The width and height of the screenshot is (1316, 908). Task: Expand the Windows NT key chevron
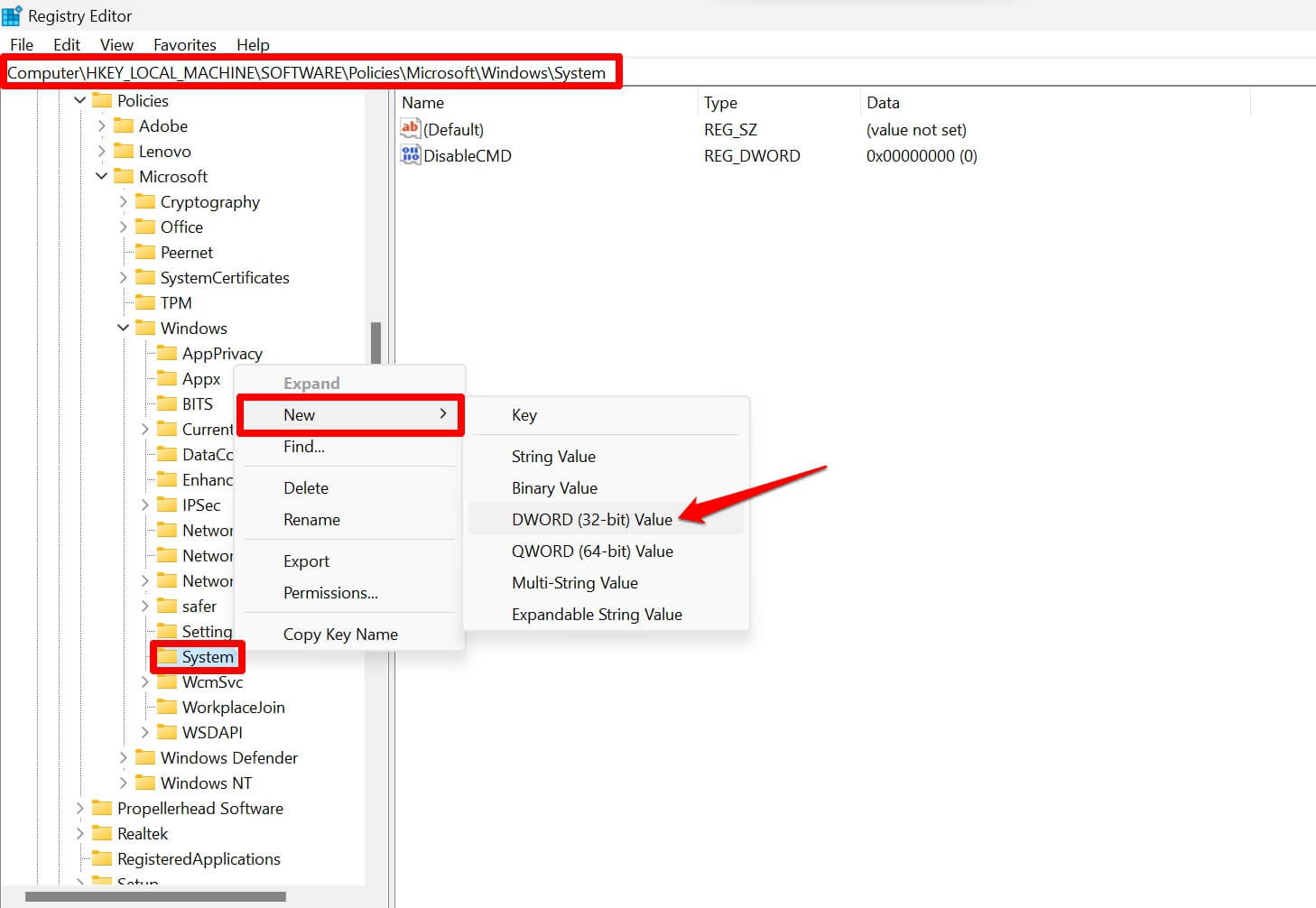click(x=124, y=783)
